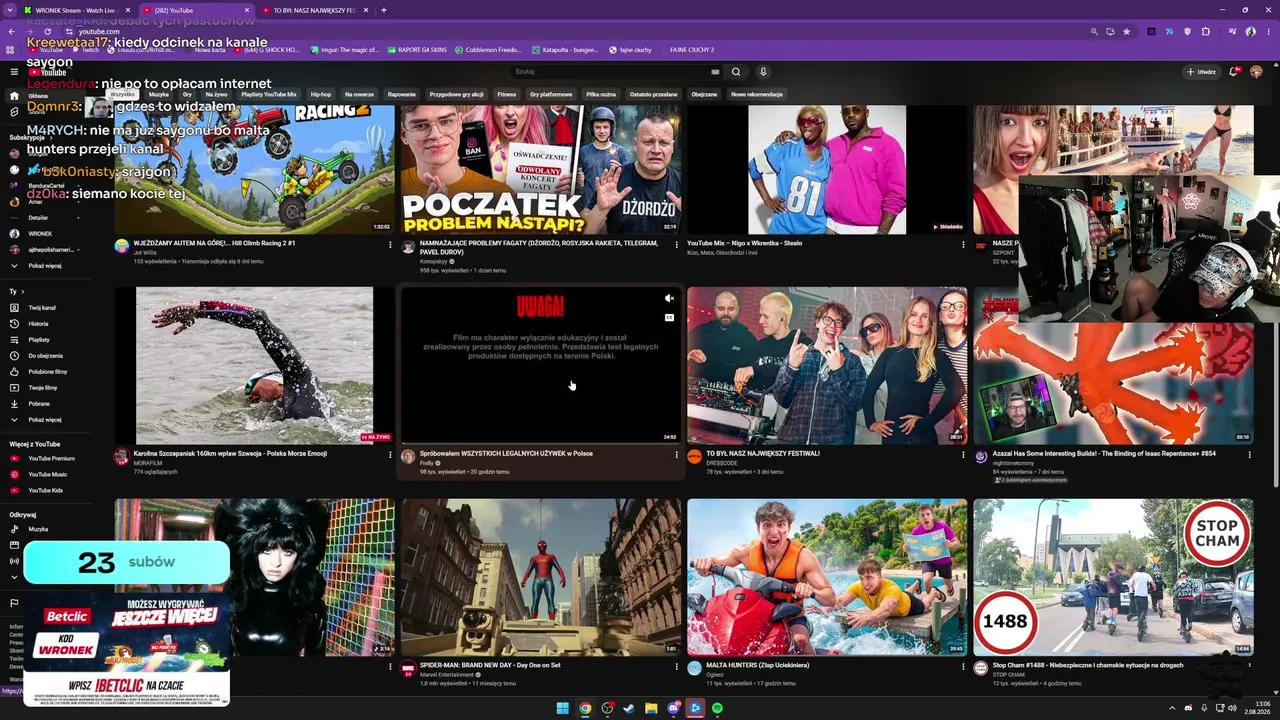Open YouTube Kids from sidebar
This screenshot has height=720, width=1280.
pyautogui.click(x=45, y=491)
